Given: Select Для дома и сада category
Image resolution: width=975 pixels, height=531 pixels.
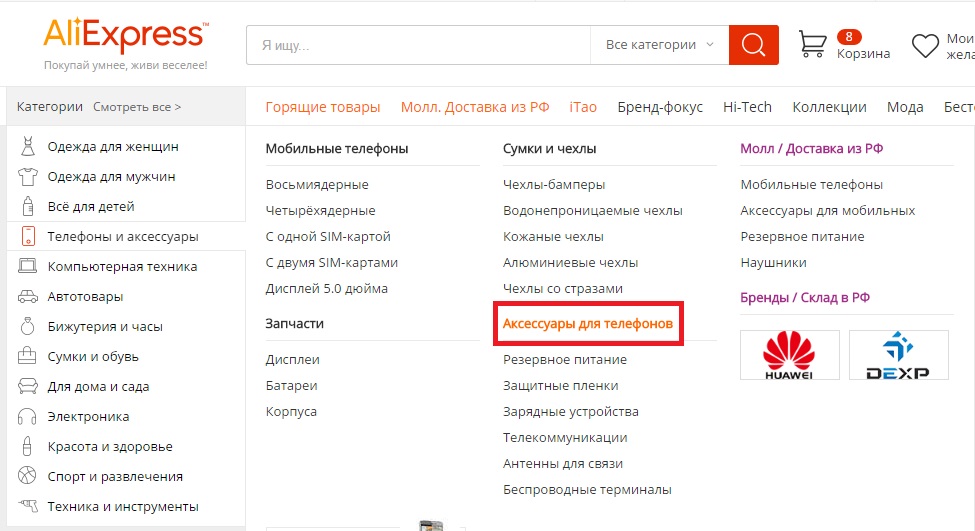Looking at the screenshot, I should [98, 386].
